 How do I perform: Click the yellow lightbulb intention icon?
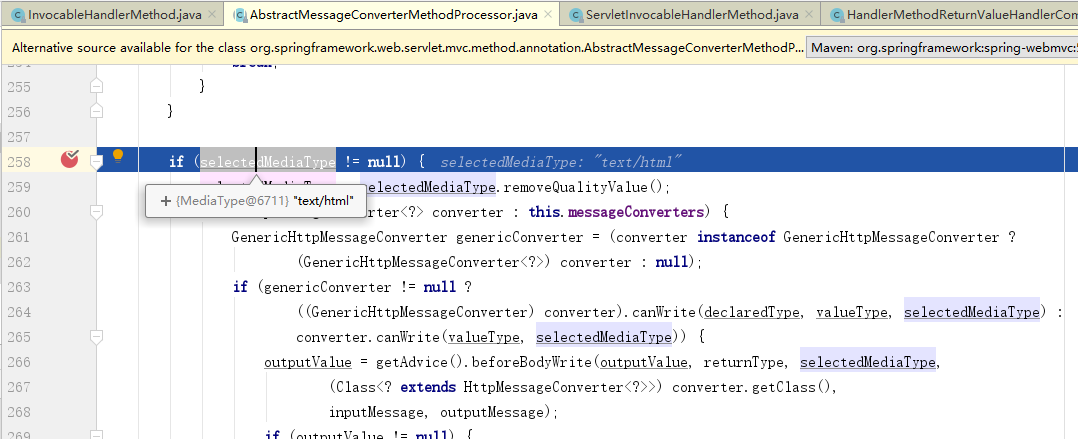click(118, 156)
